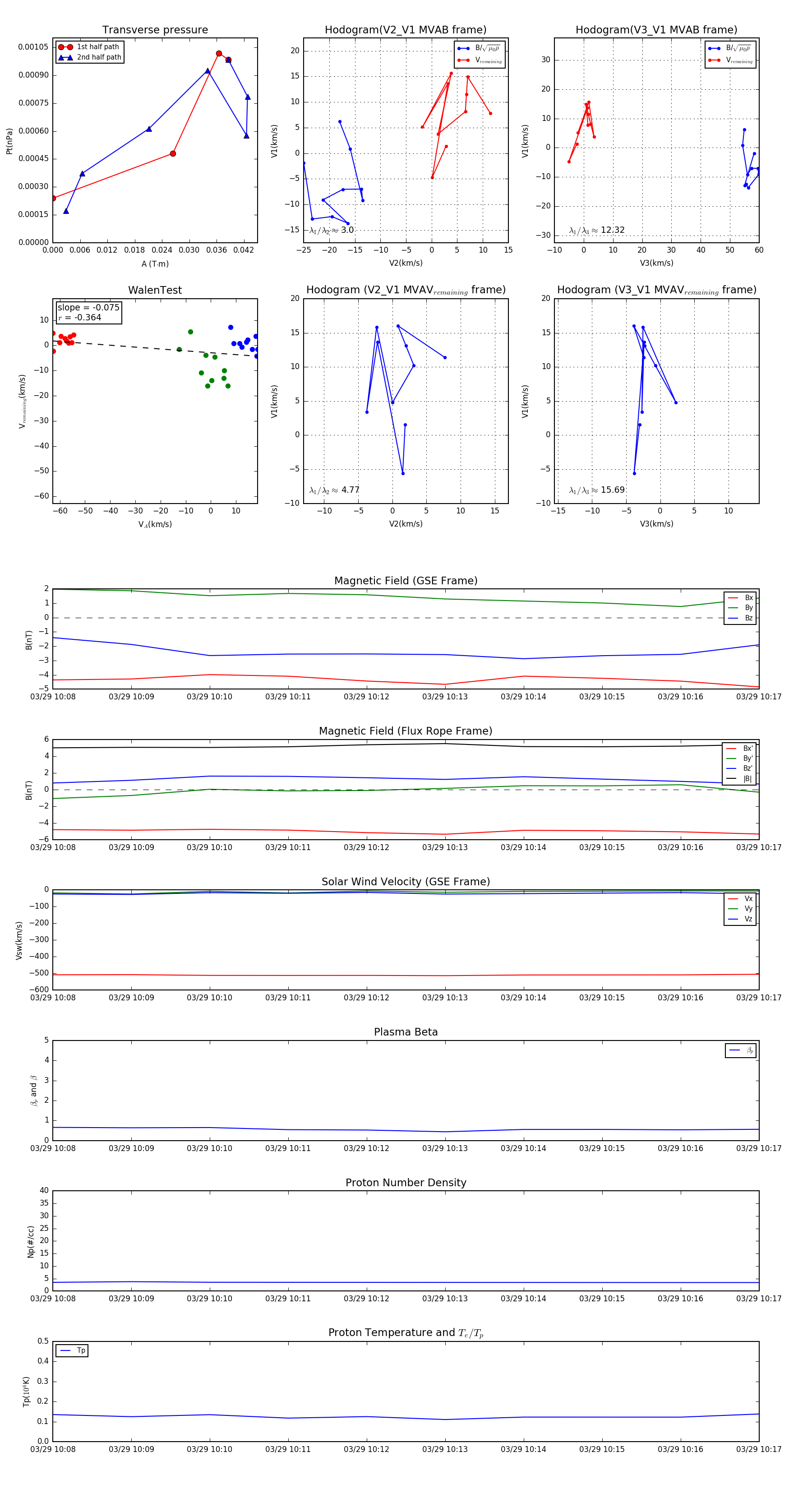Select the Bz legend entry in GSE plot
Image resolution: width=812 pixels, height=1489 pixels.
click(x=740, y=618)
